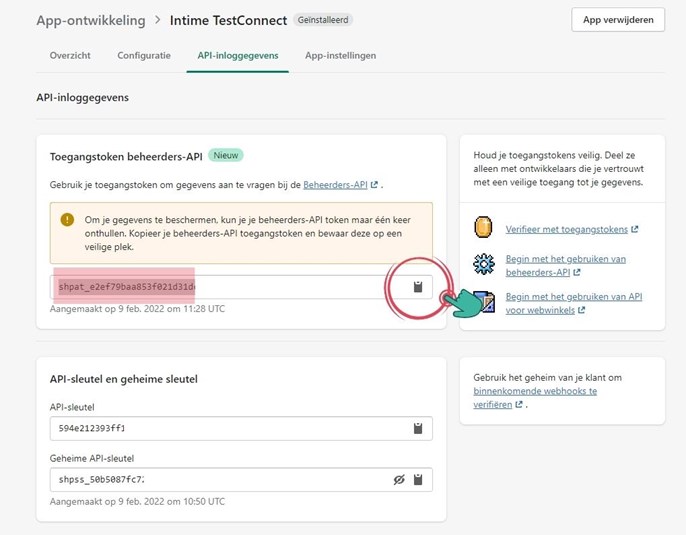Open the Overzicht tab
686x535 pixels.
tap(70, 56)
